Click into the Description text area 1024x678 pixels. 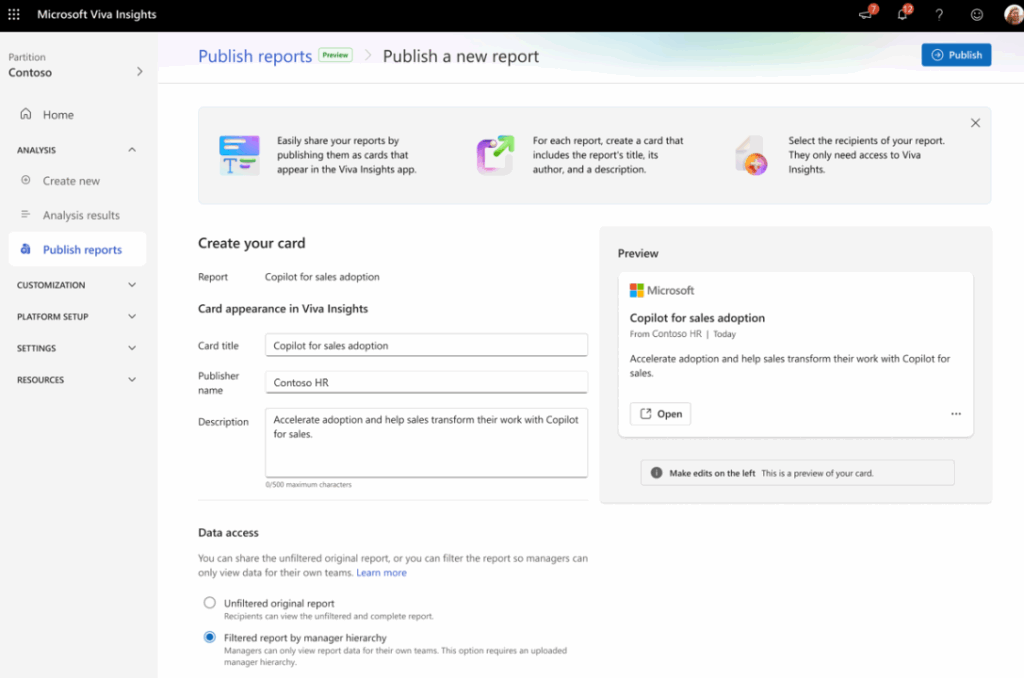coord(426,443)
